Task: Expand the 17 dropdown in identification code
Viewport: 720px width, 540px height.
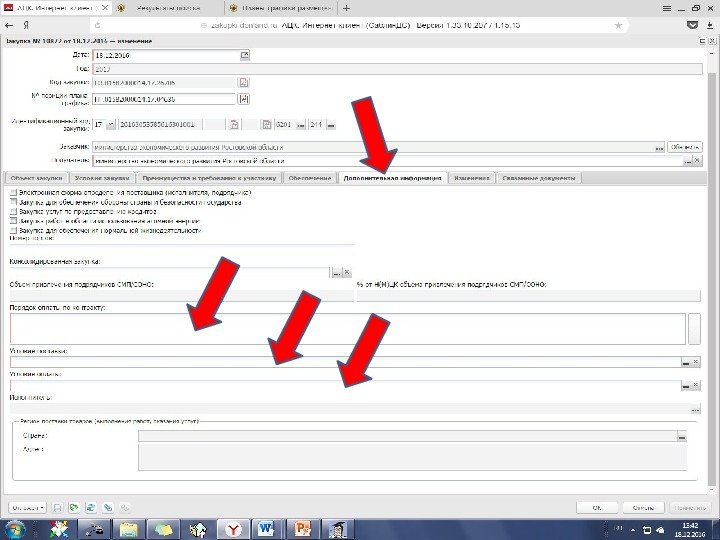Action: [111, 124]
